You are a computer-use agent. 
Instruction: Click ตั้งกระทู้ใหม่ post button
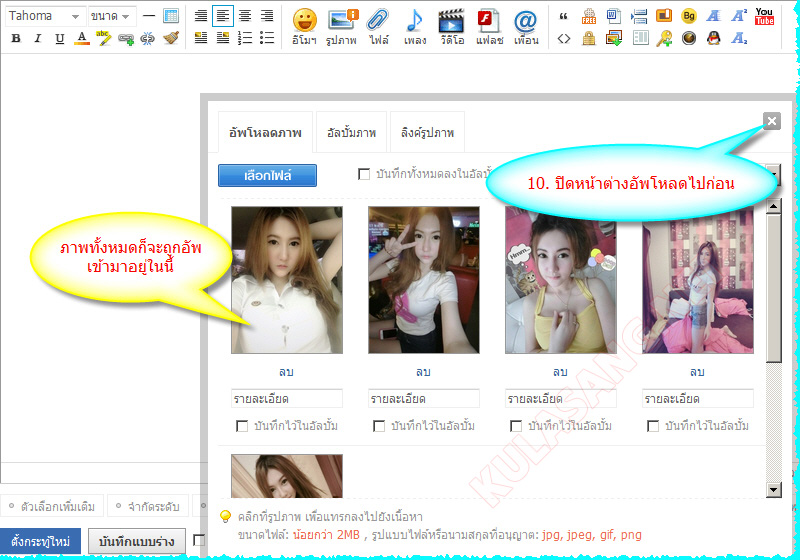click(x=40, y=541)
